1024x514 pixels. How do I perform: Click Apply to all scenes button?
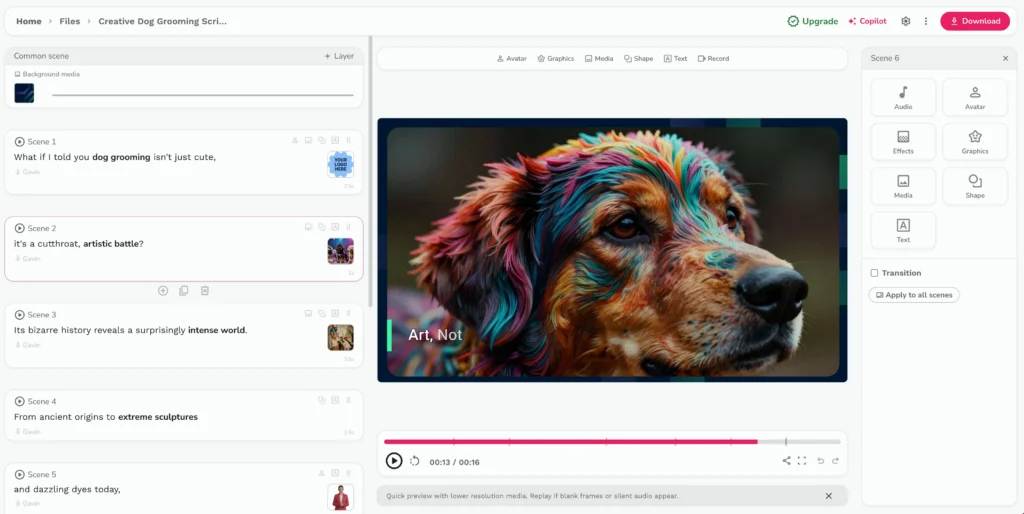coord(914,295)
